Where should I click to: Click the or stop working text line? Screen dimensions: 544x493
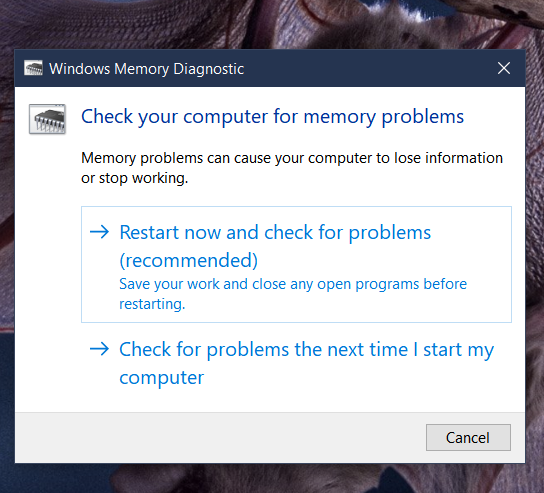pyautogui.click(x=135, y=178)
